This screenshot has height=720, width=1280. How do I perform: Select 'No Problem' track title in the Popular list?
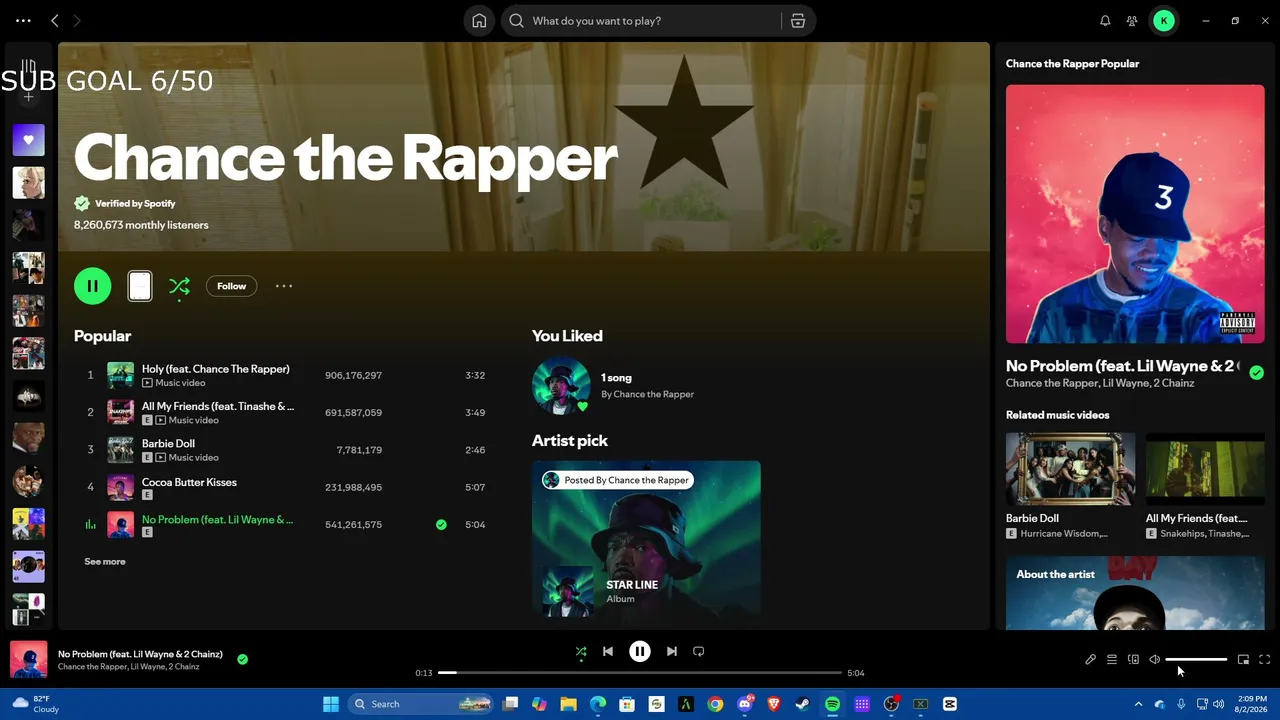(x=218, y=519)
